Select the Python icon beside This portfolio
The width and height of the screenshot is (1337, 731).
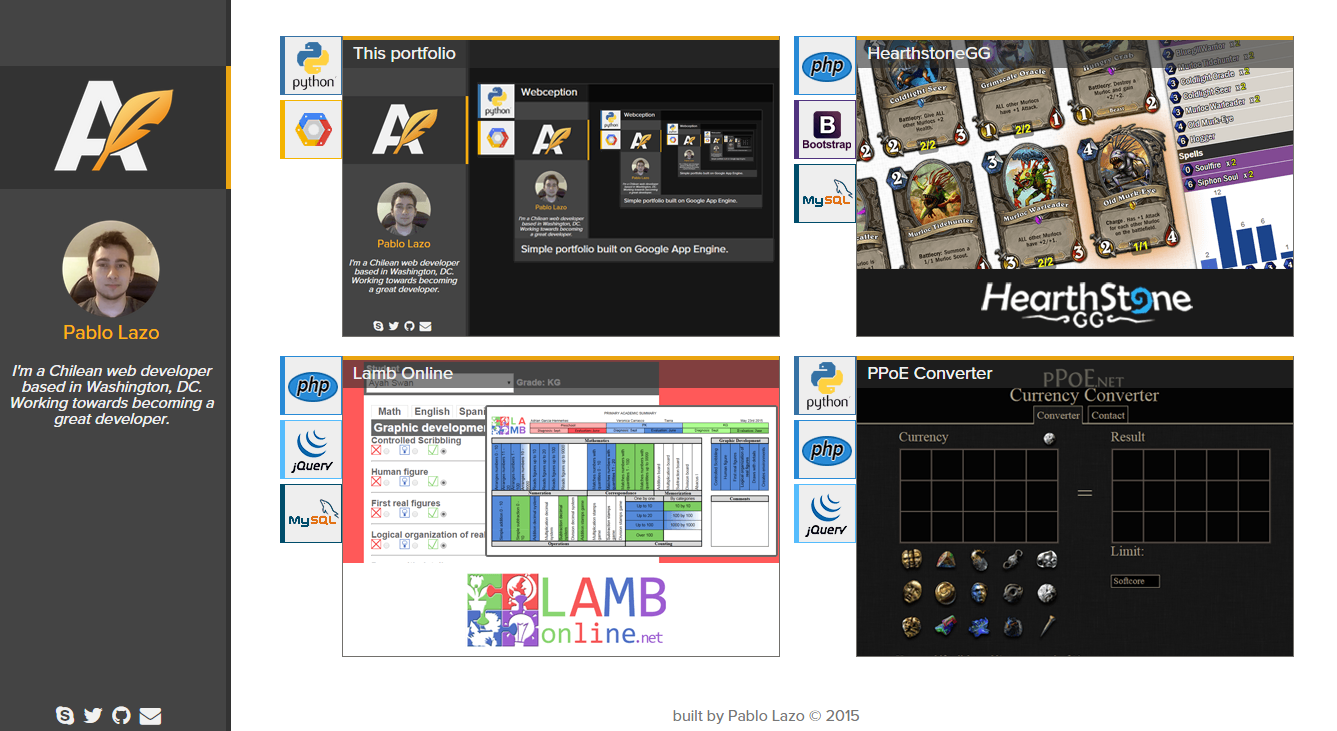(x=311, y=66)
